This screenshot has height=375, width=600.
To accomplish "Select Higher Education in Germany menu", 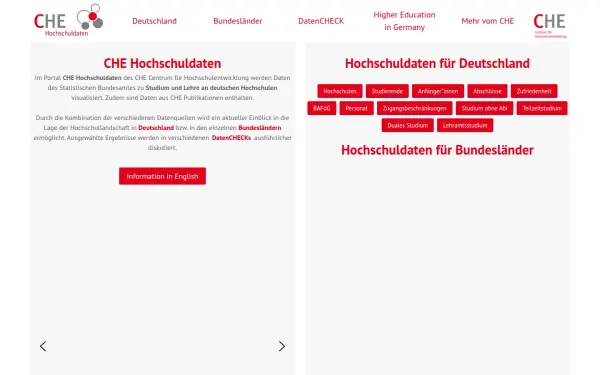I will (404, 21).
